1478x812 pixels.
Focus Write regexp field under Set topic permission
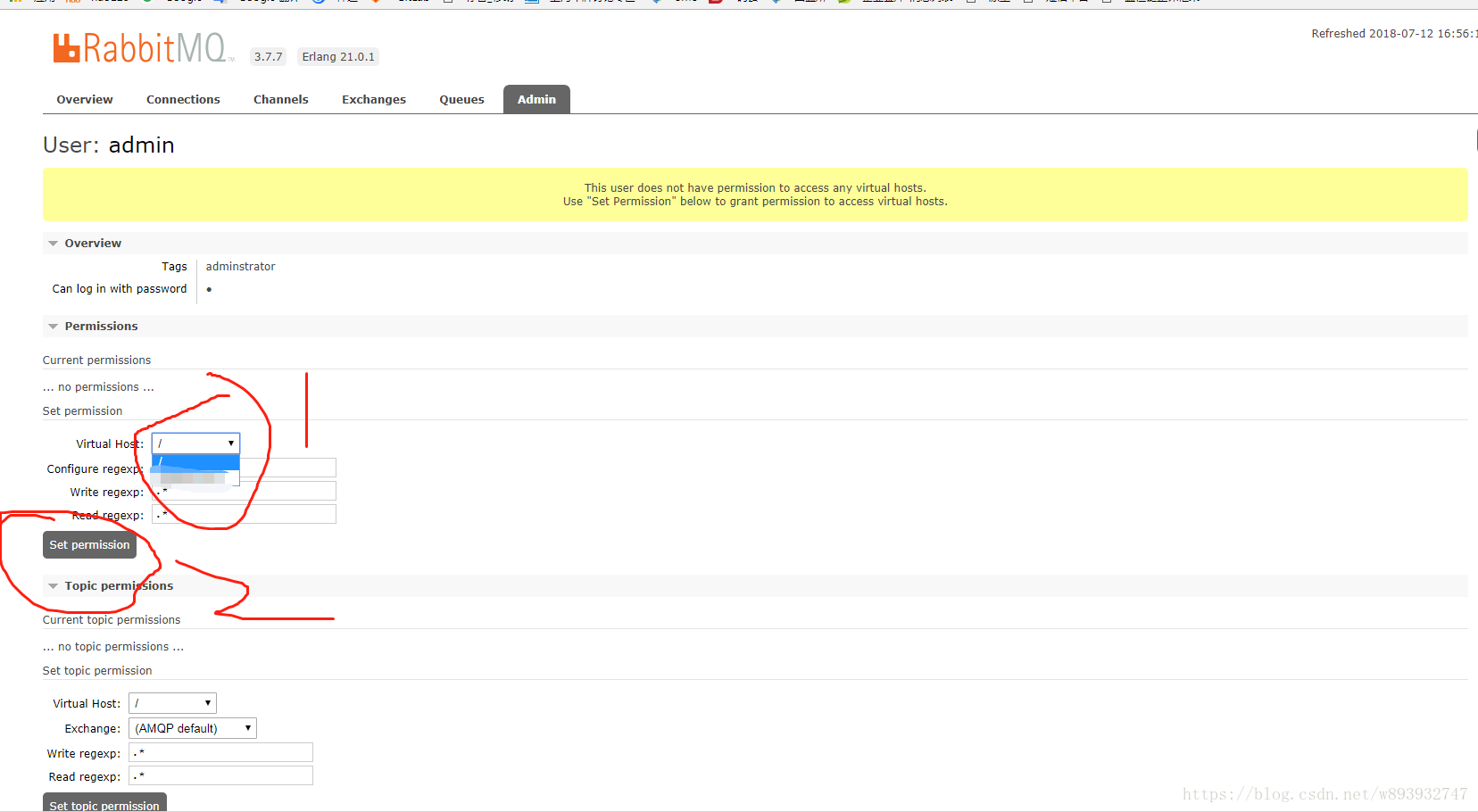(x=220, y=752)
